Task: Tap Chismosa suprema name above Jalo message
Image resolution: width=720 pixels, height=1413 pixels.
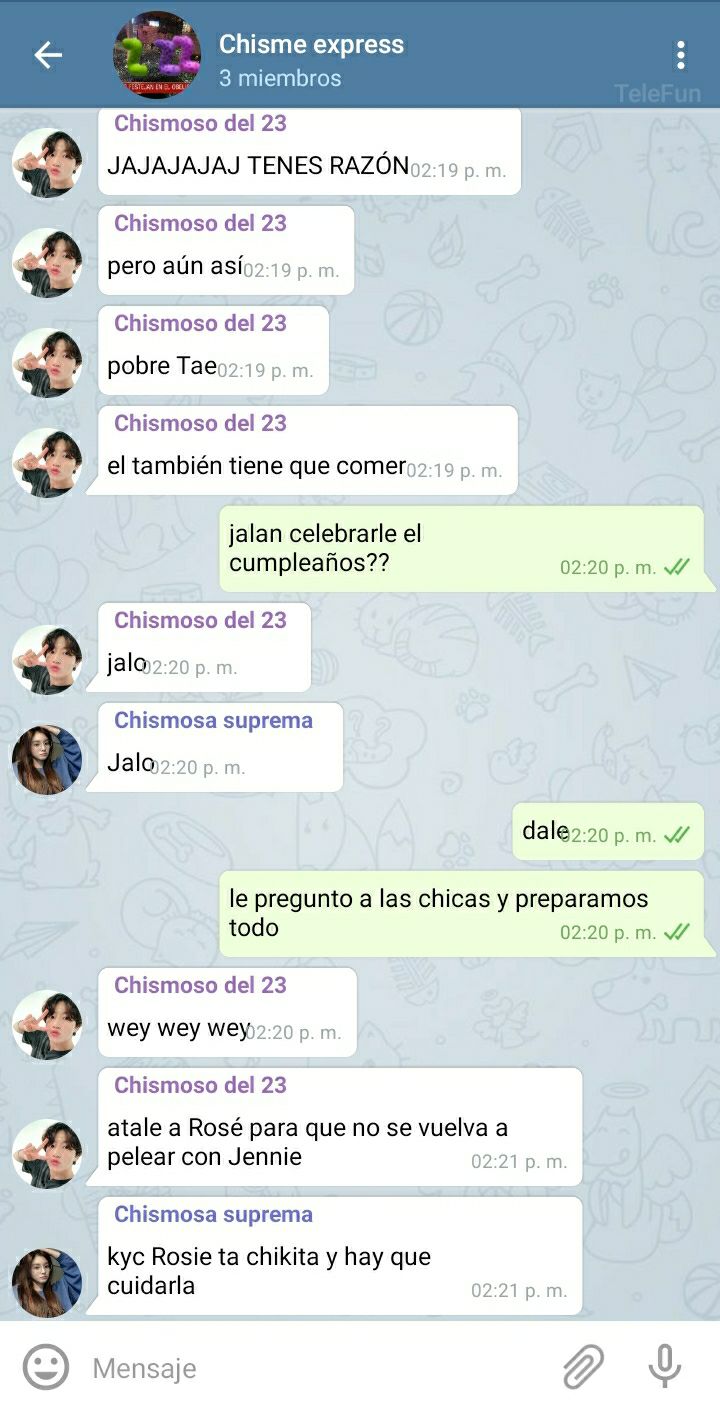Action: pyautogui.click(x=213, y=720)
